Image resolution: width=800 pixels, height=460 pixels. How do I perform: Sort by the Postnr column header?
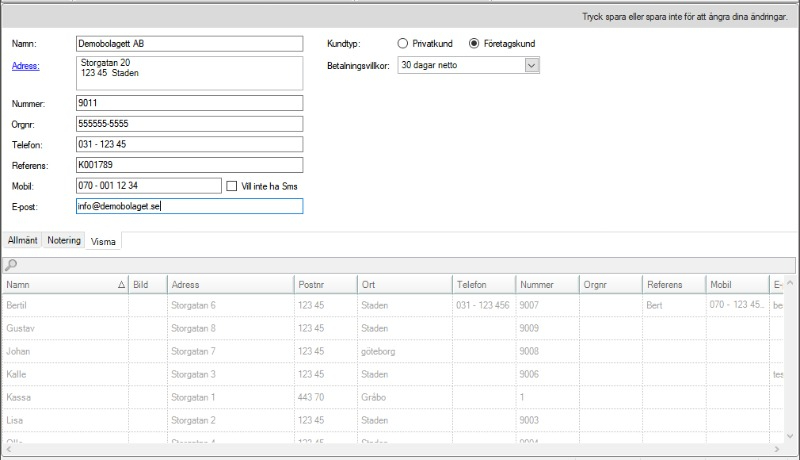tap(326, 285)
